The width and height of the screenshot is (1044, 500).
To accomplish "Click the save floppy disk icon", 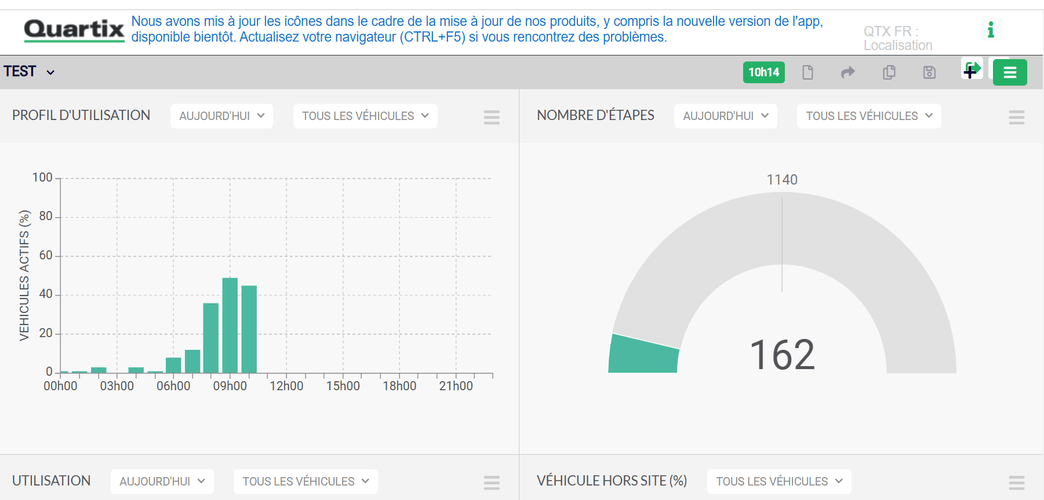I will (x=929, y=72).
